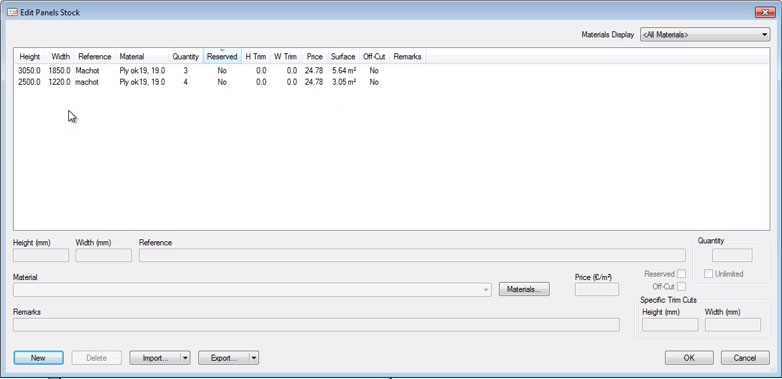The height and width of the screenshot is (379, 782).
Task: Close the Edit Panels Stock dialog
Action: 765,12
